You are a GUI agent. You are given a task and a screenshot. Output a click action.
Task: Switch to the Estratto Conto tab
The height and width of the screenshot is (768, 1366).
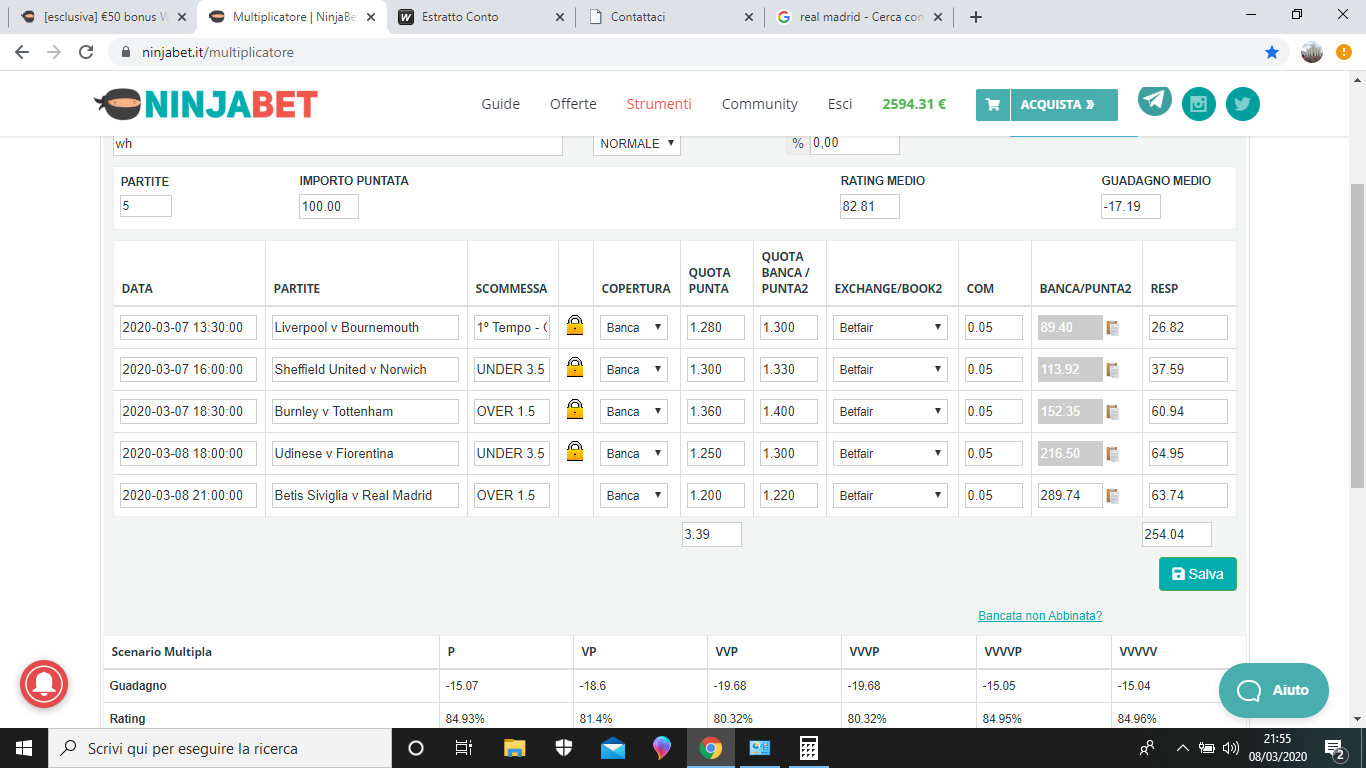pyautogui.click(x=481, y=17)
